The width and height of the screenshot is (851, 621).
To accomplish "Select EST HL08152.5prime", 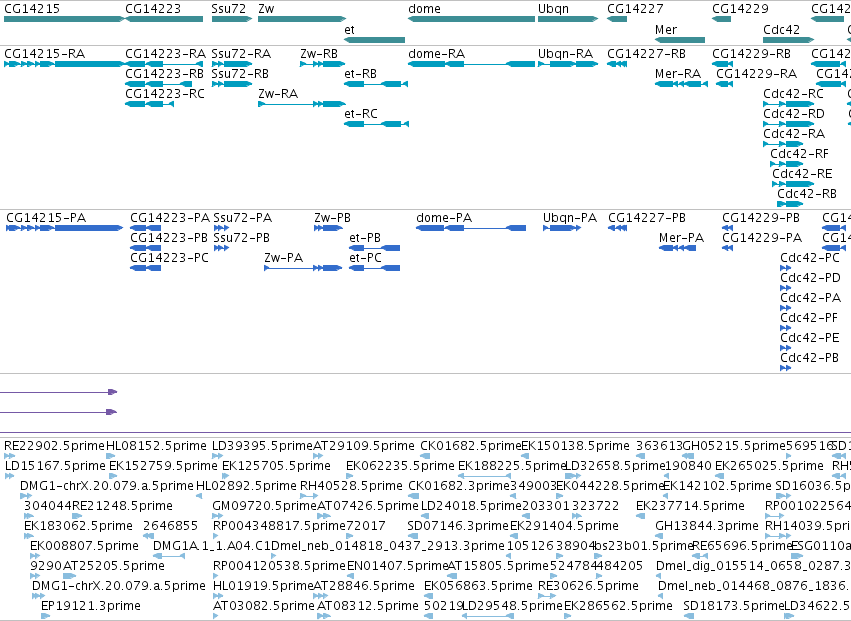I will point(110,456).
